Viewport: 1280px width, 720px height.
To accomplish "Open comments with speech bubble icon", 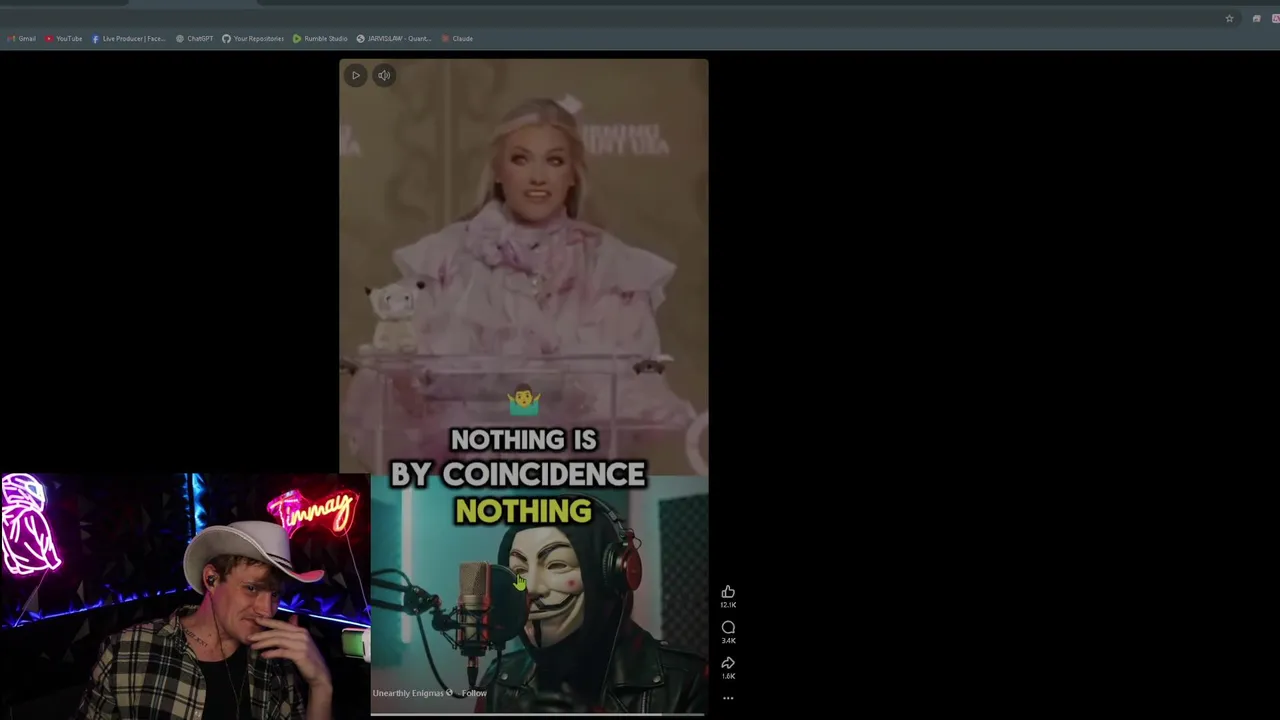I will click(728, 628).
